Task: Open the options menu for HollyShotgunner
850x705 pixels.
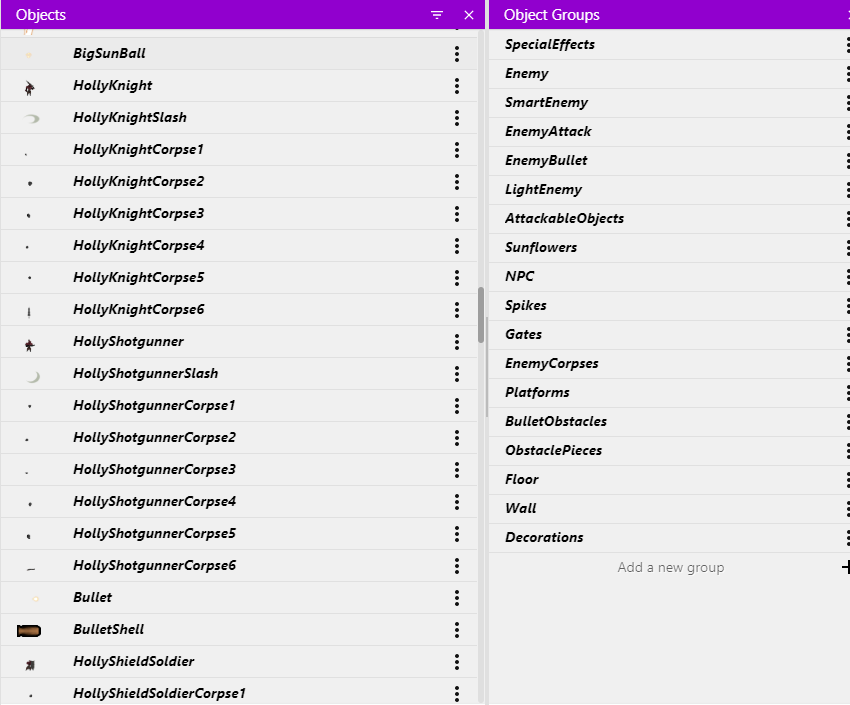Action: [x=457, y=341]
